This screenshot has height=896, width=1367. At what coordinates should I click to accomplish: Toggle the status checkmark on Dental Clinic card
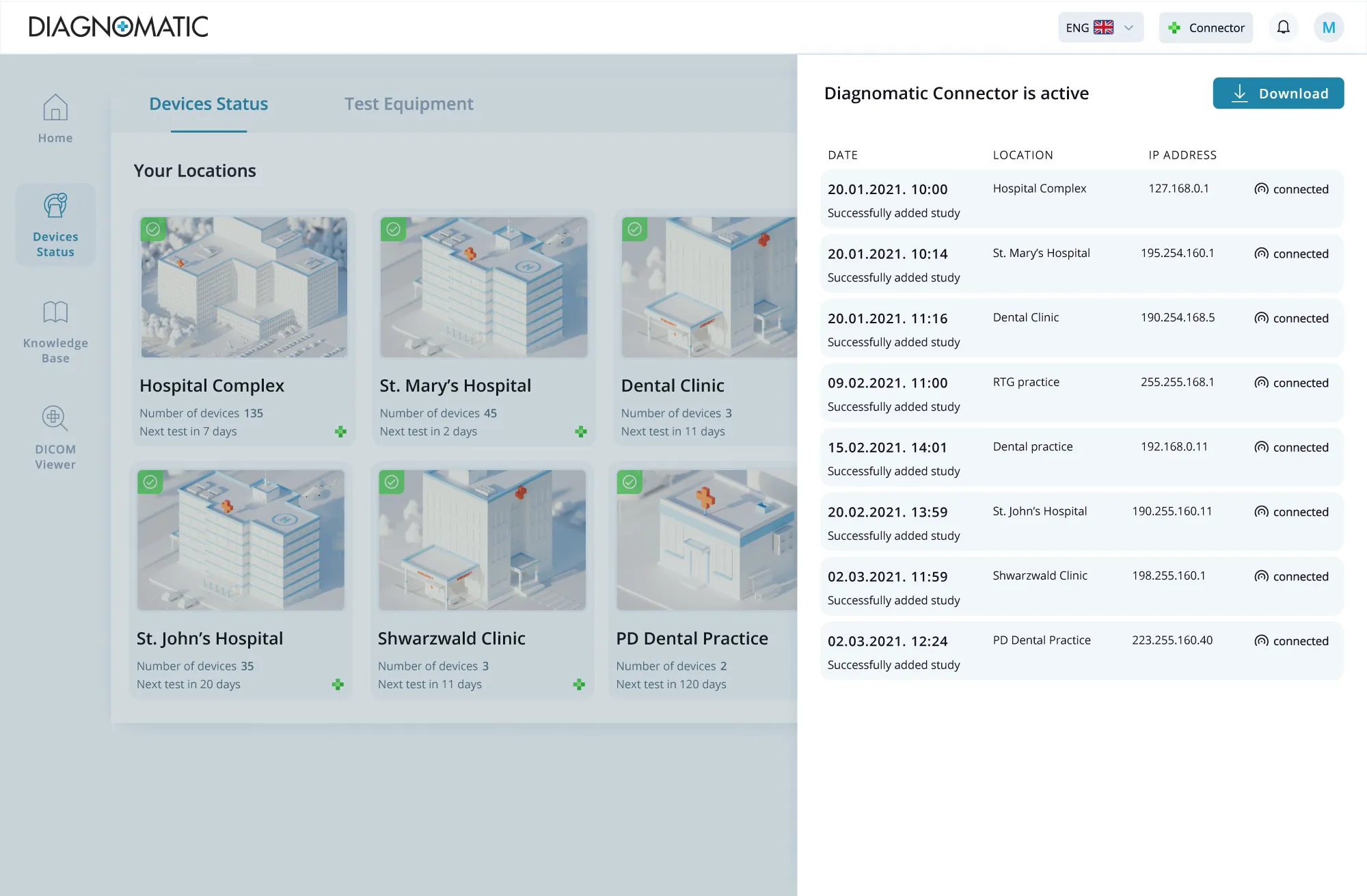634,230
